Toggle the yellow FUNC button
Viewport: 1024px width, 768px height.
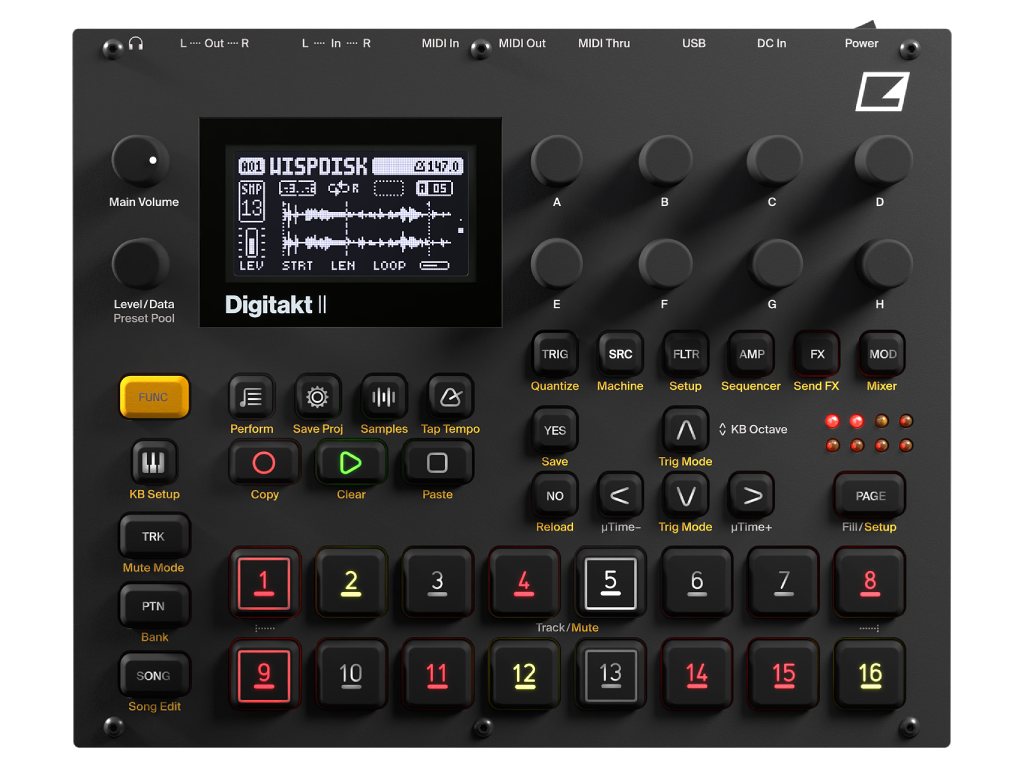[x=153, y=397]
